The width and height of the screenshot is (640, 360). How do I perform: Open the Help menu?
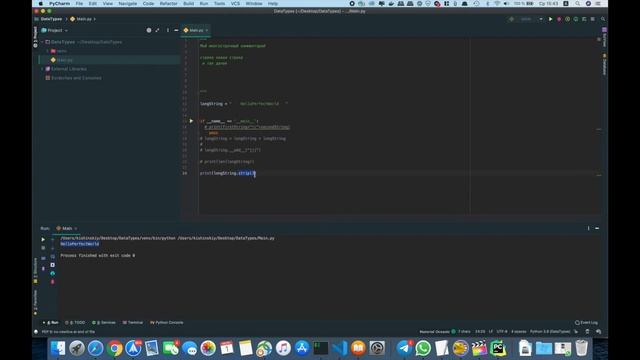tap(273, 4)
